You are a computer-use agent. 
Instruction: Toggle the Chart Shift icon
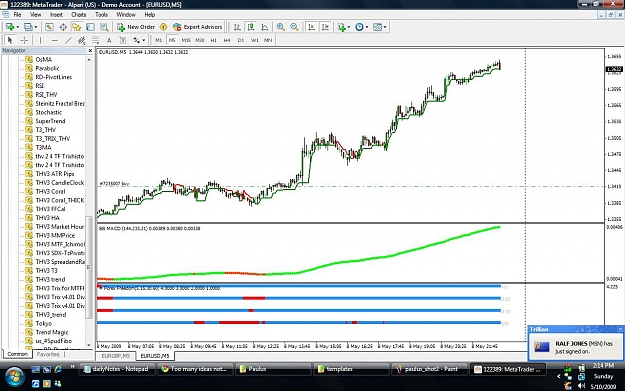point(326,27)
